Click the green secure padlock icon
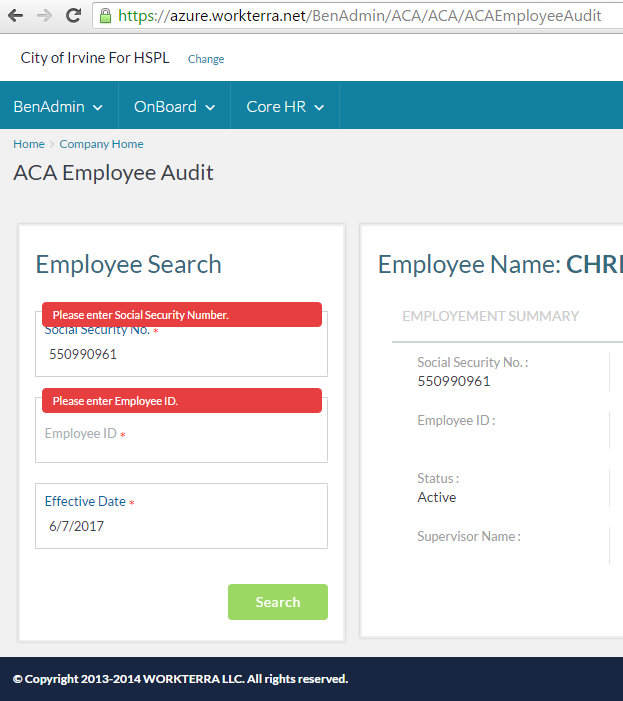This screenshot has height=701, width=623. (105, 16)
